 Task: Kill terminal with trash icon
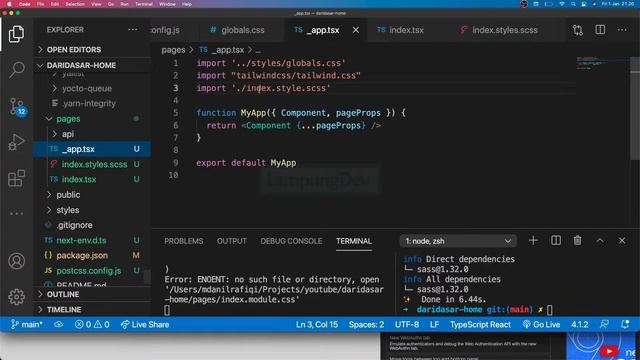pos(578,241)
